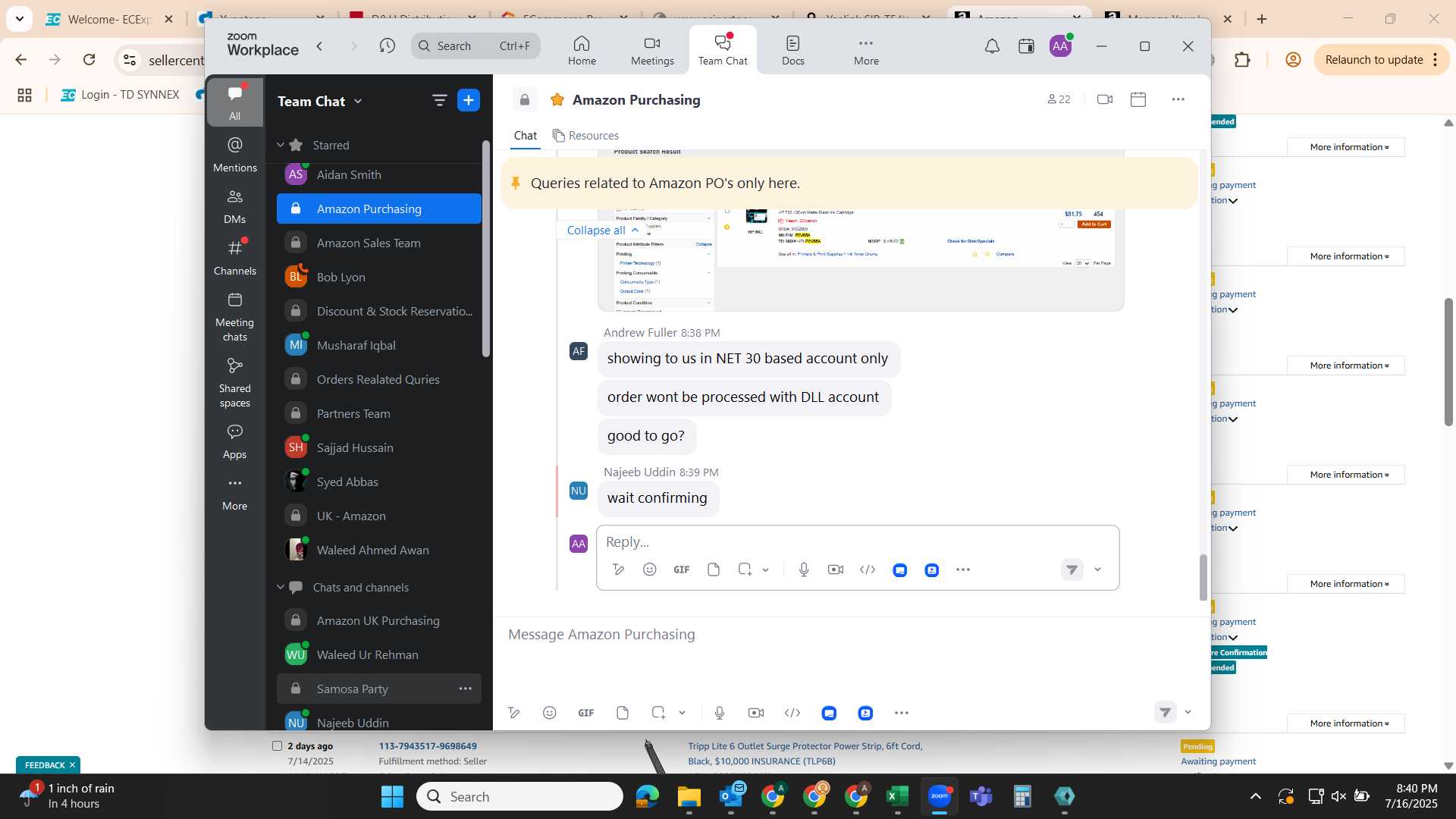Go back using Zoom back arrow
Screen dimensions: 1456x819
click(320, 46)
